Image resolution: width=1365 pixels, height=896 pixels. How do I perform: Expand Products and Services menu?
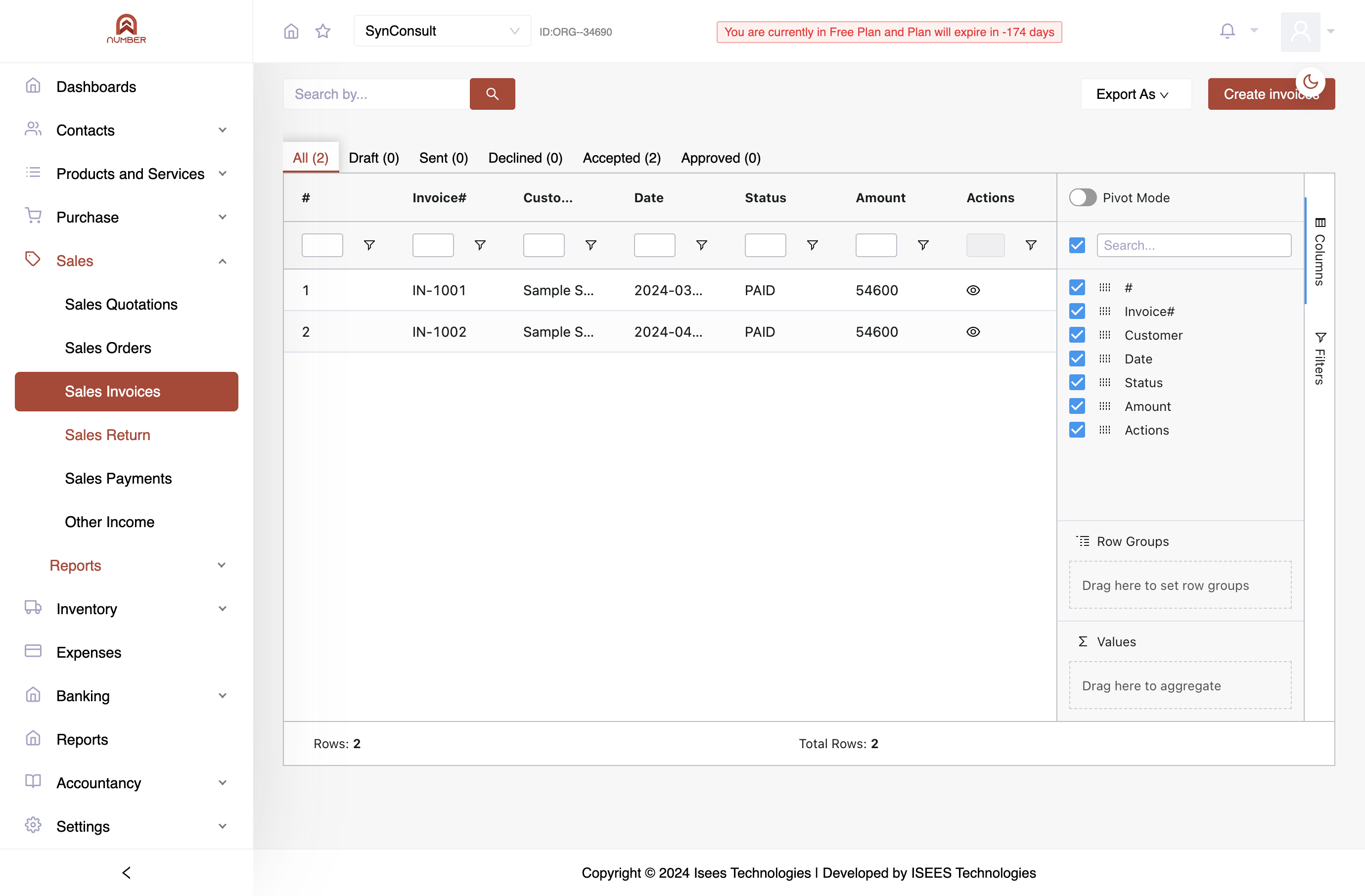126,174
